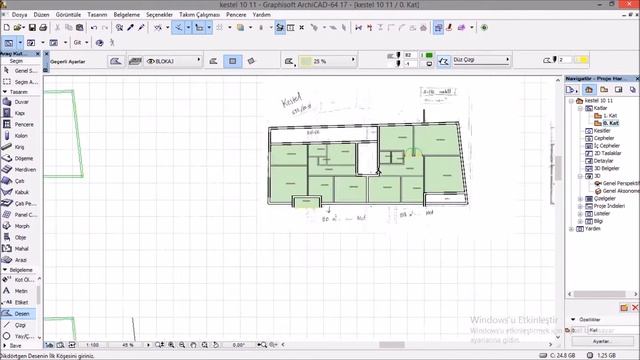Select the Yay/Çember arc tool
Screen dimensions: 640x360
click(x=19, y=336)
